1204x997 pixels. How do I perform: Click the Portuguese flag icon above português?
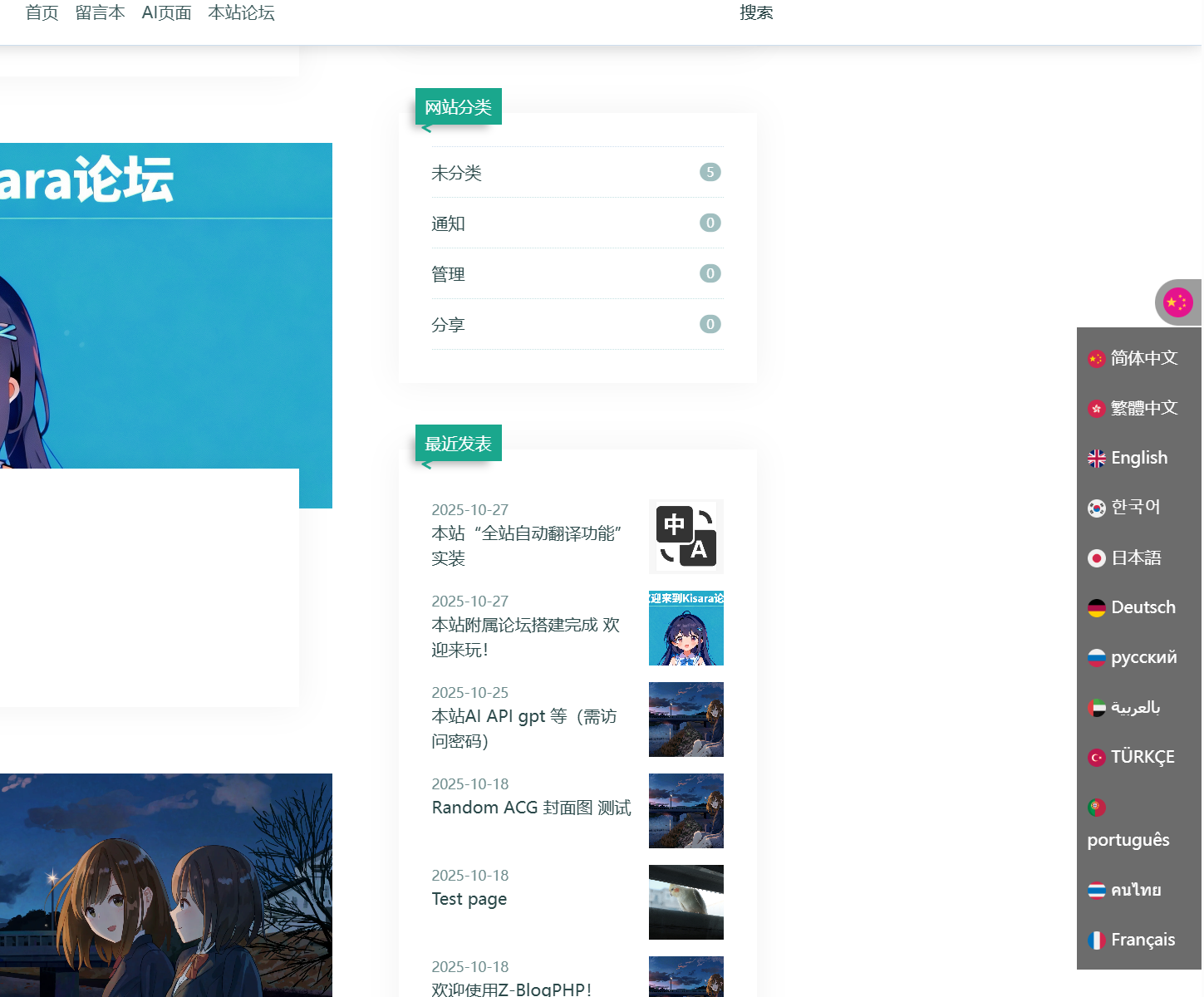pyautogui.click(x=1096, y=807)
